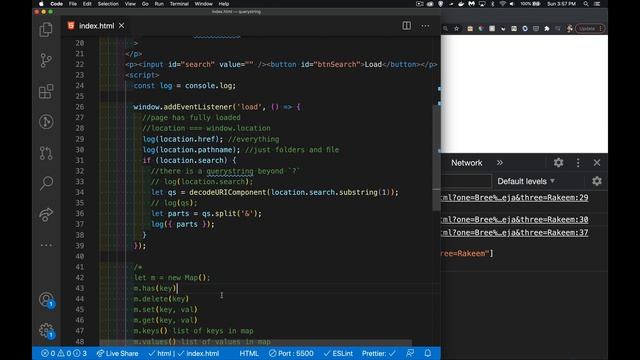Open the DevTools customize three-dot menu
The image size is (640, 360).
pyautogui.click(x=578, y=163)
